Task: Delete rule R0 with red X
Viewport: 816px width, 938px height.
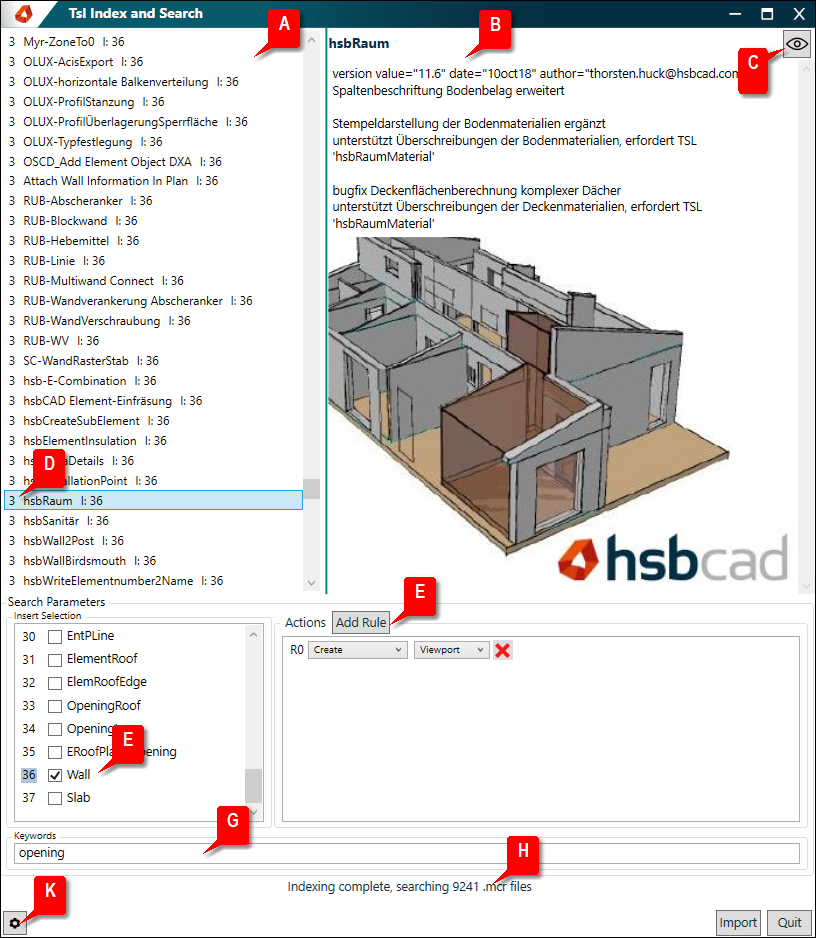Action: [503, 650]
